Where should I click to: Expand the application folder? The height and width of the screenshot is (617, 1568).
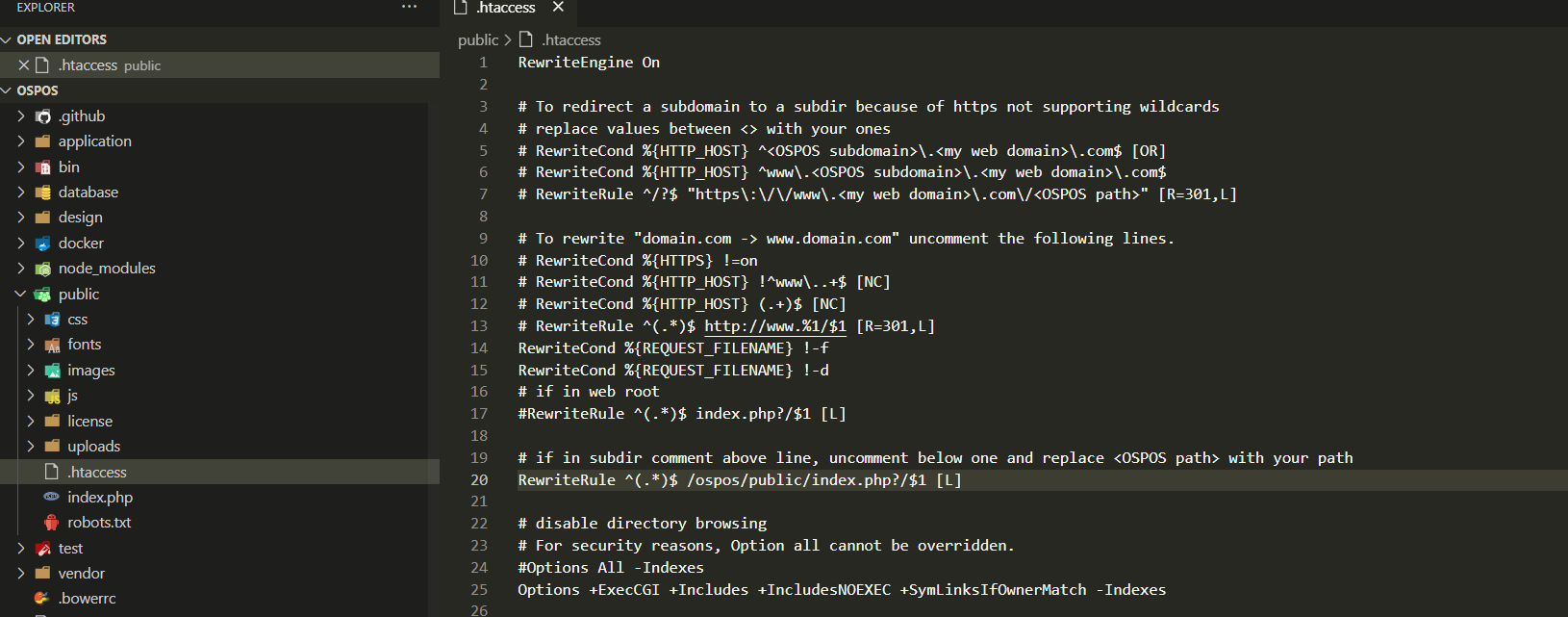pyautogui.click(x=19, y=141)
